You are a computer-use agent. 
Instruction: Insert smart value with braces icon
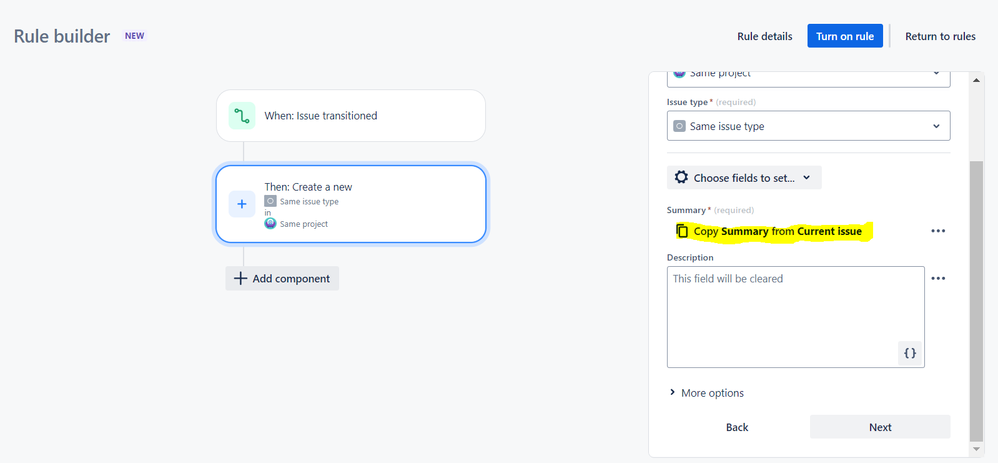click(909, 353)
